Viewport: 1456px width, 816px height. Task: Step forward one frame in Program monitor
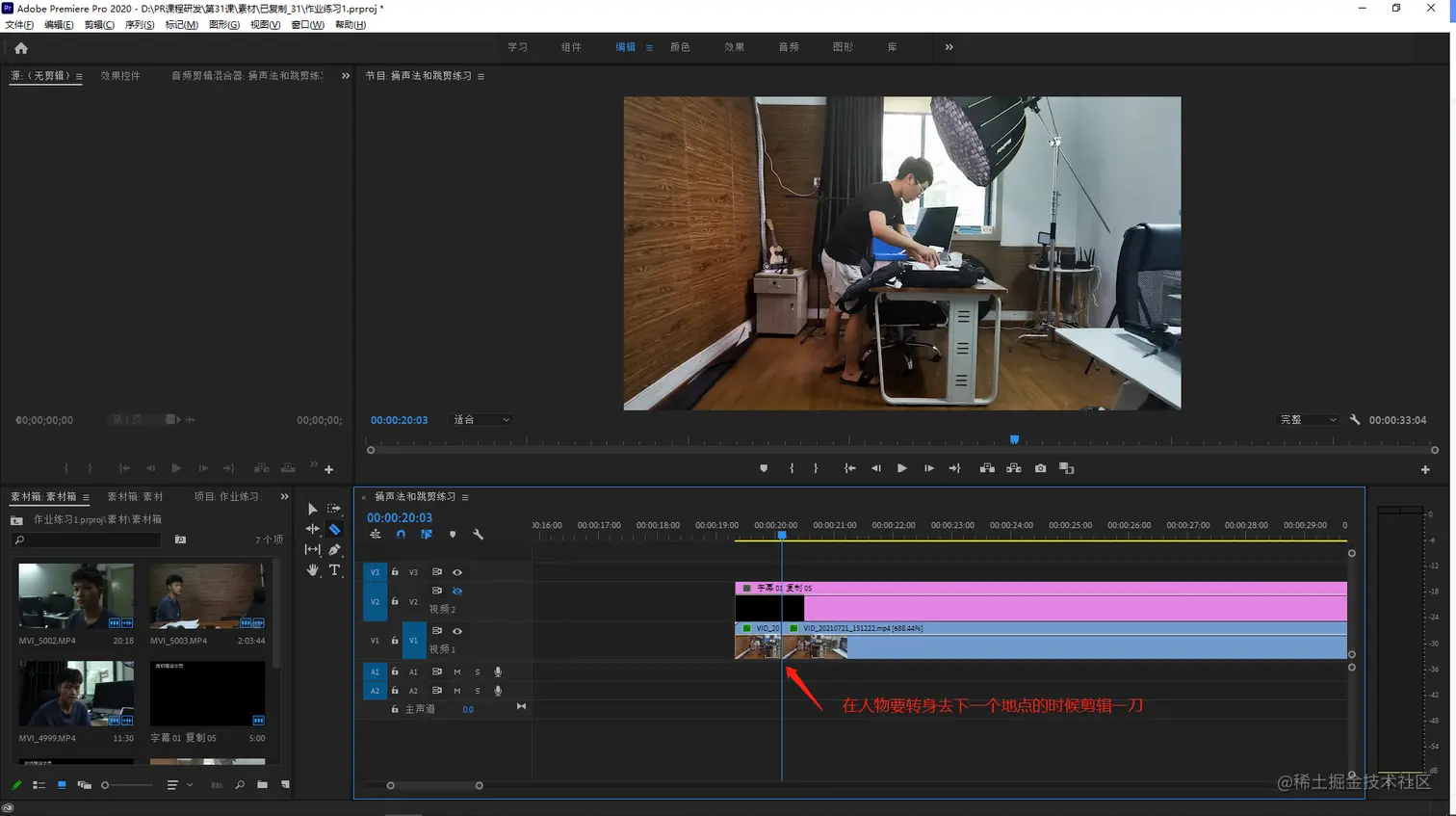pos(928,468)
